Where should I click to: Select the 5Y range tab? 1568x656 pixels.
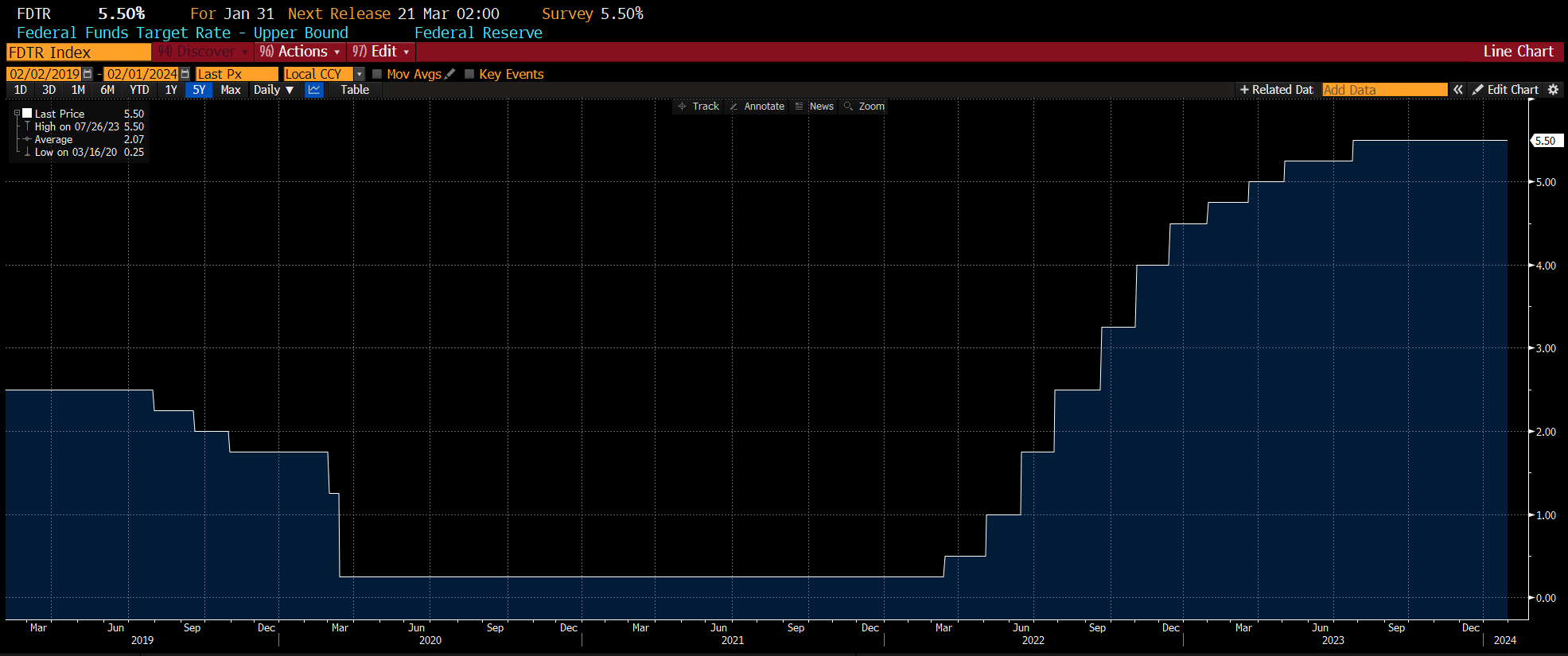click(199, 90)
